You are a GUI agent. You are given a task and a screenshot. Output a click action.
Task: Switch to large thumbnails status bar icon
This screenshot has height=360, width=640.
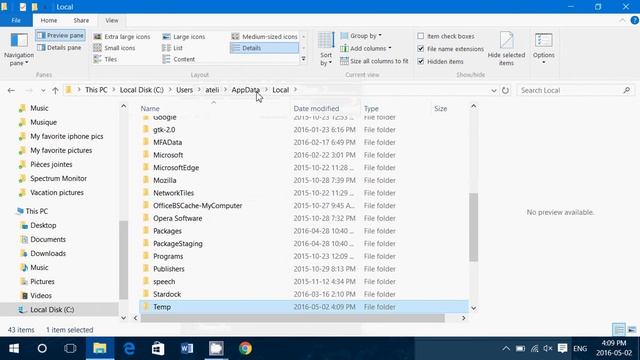(631, 329)
